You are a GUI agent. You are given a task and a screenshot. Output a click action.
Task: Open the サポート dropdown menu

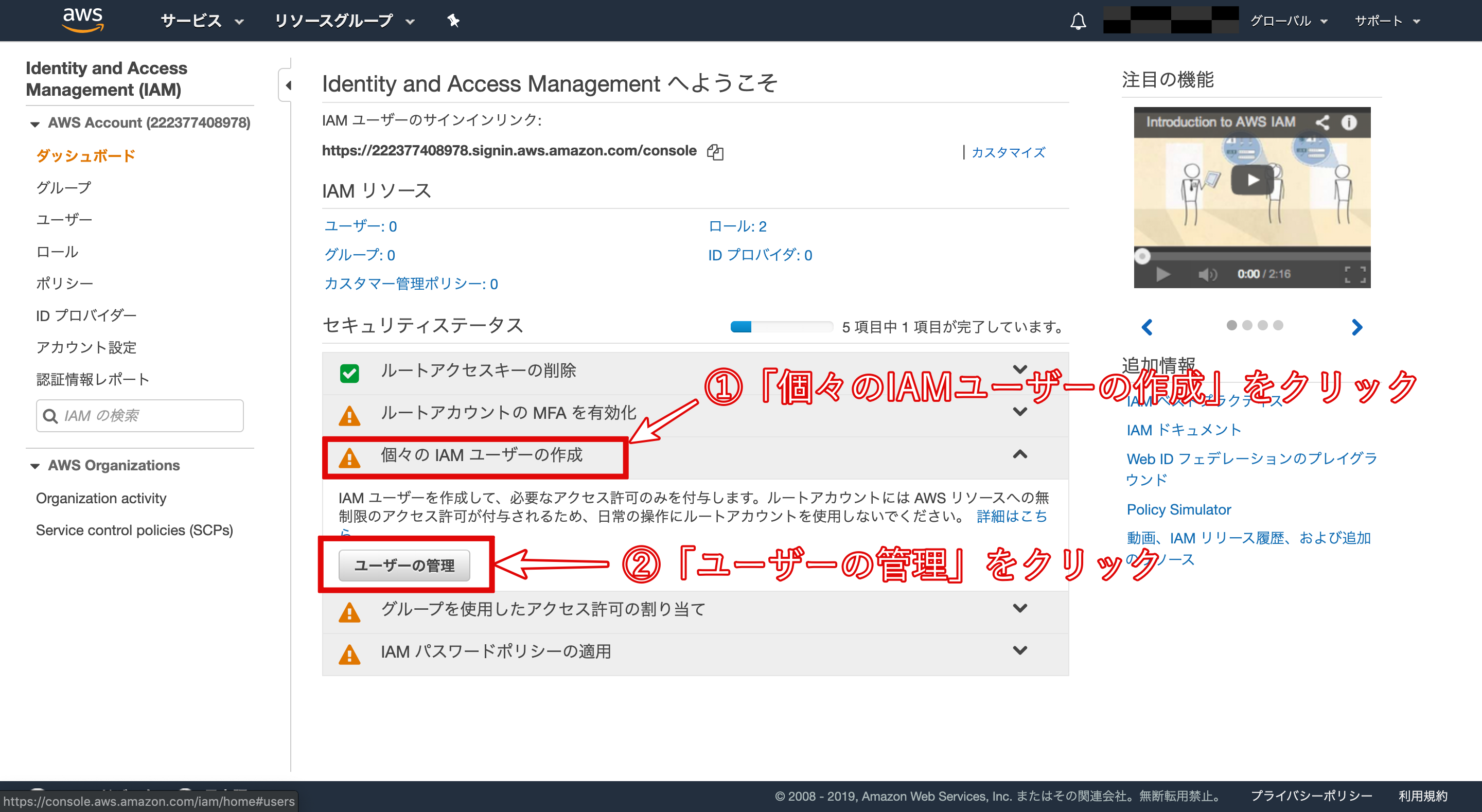pos(1386,21)
